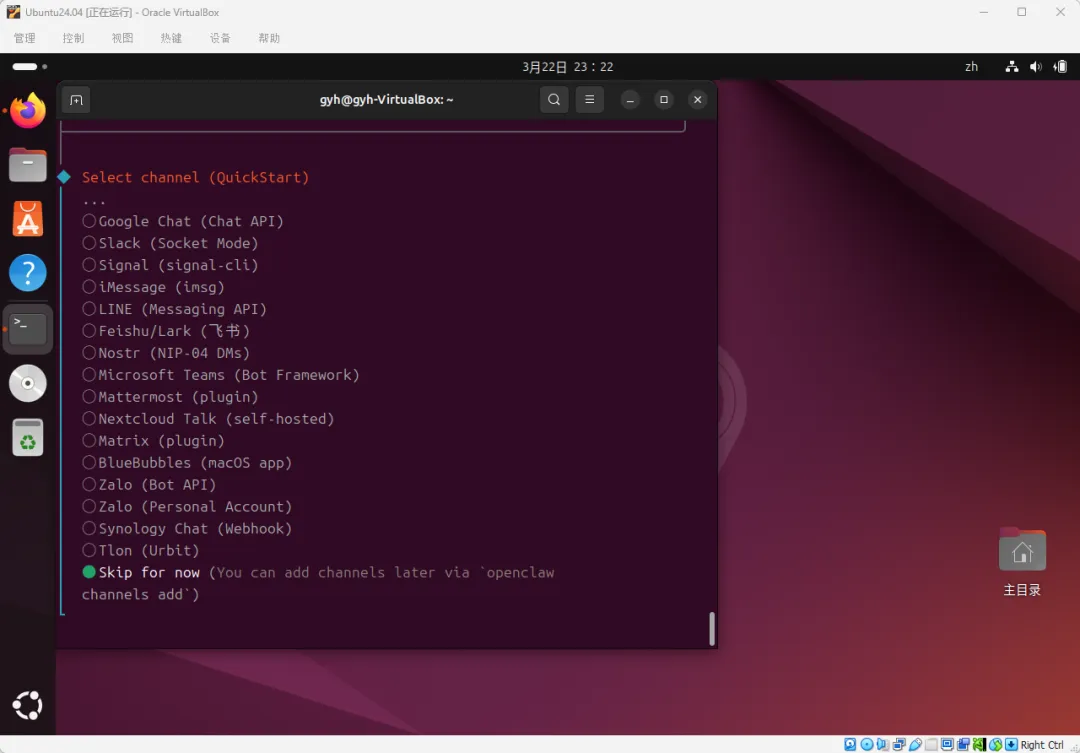Open the 控制 menu in VirtualBox
1080x753 pixels.
73,39
